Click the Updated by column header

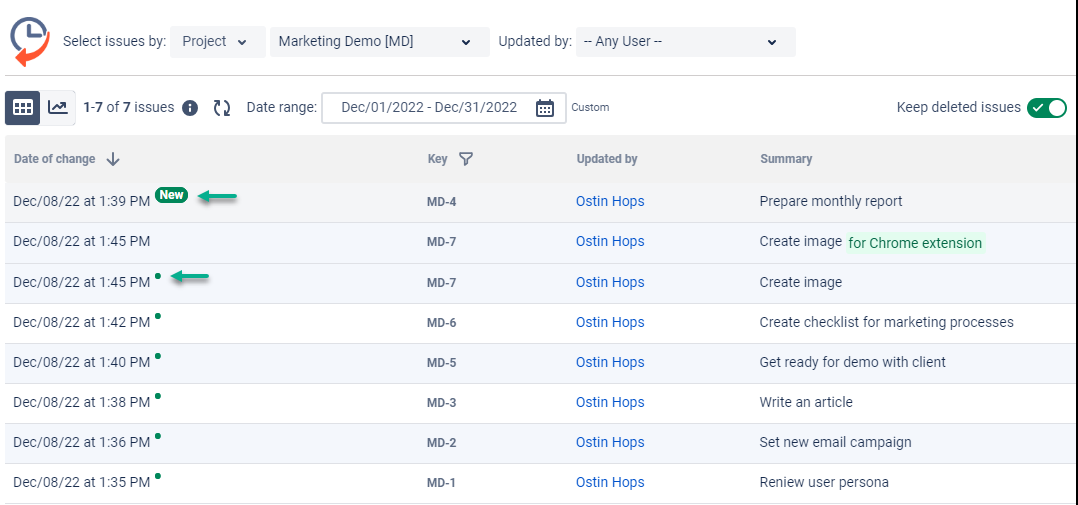pyautogui.click(x=606, y=159)
